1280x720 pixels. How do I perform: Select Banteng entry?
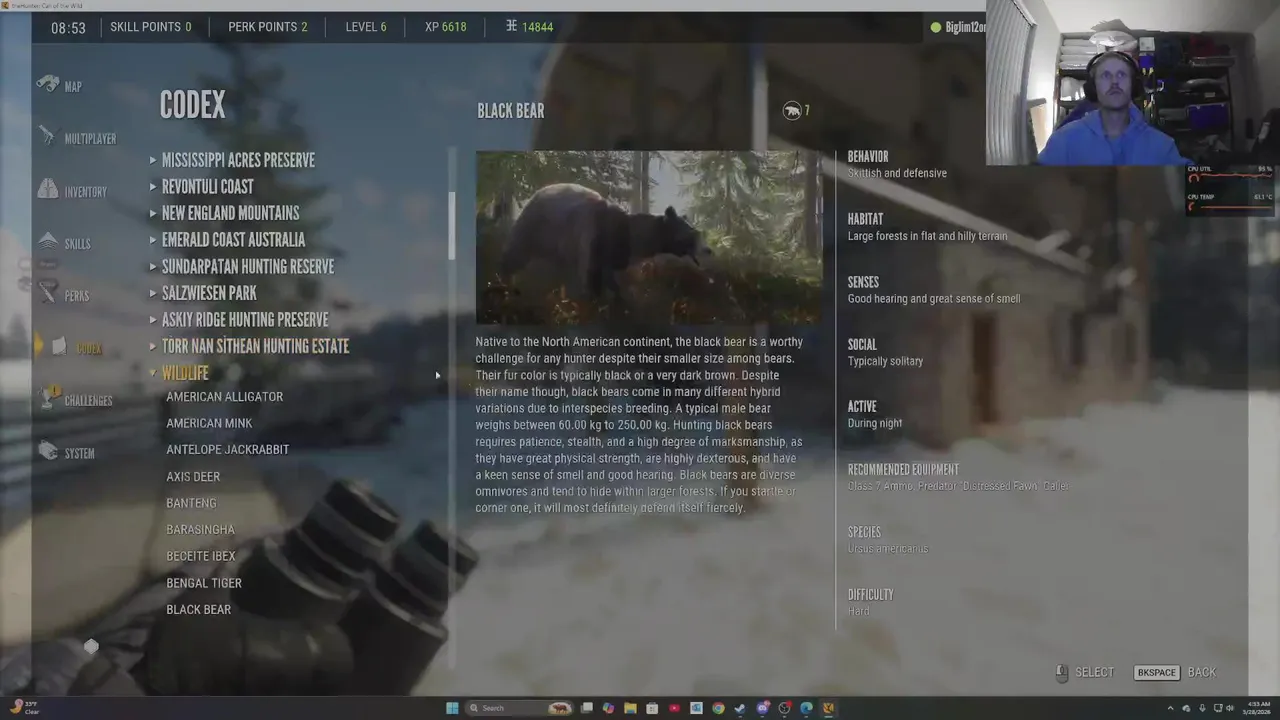pyautogui.click(x=191, y=503)
